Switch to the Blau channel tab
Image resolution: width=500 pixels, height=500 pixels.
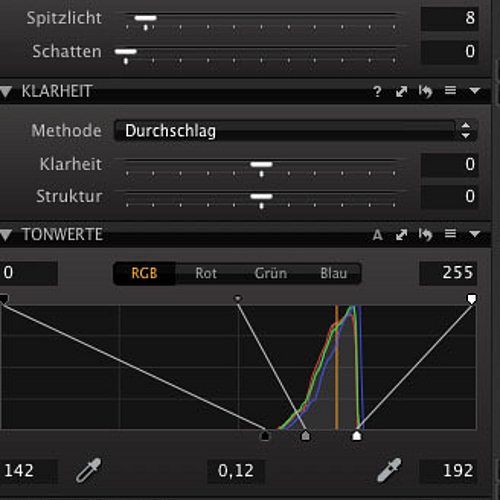tap(333, 273)
